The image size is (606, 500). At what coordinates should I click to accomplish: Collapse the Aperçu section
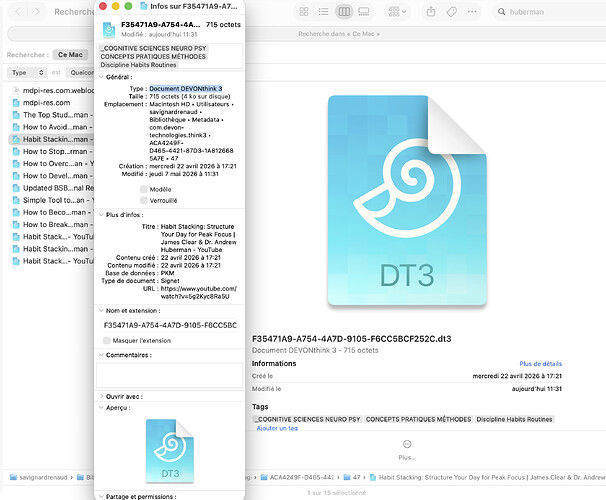[x=101, y=408]
